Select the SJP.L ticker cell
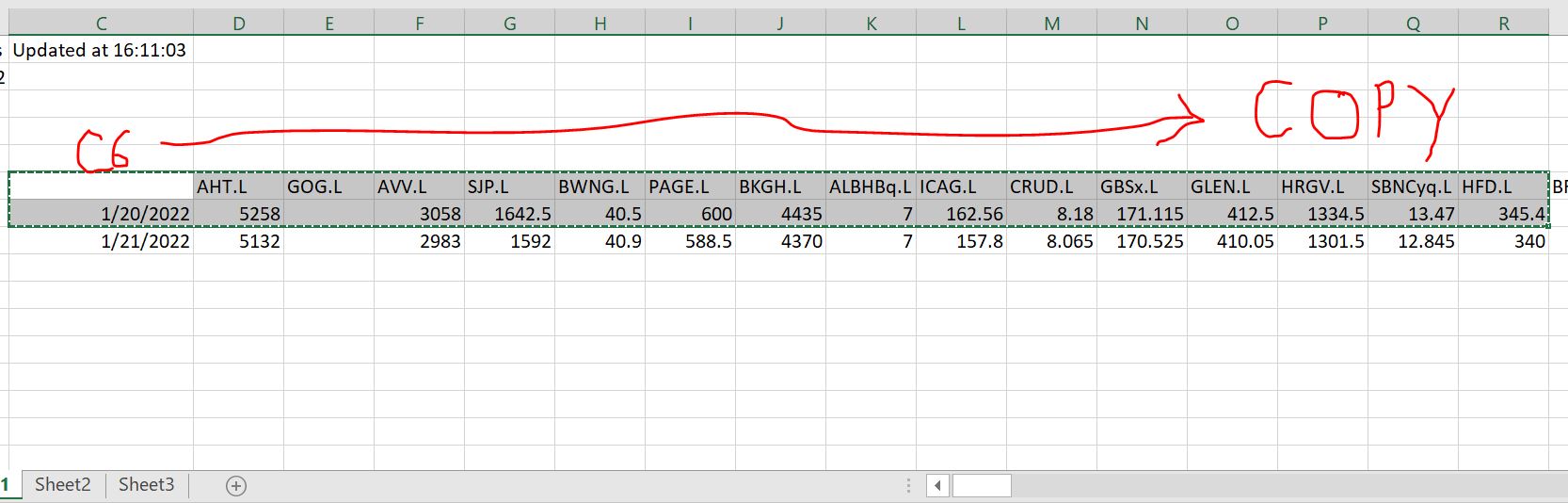Screen dimensions: 1568x503 tap(509, 187)
